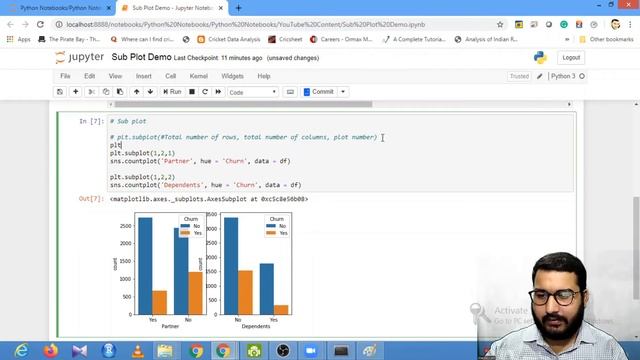Click the Out[7] output prompt
640x360 pixels.
point(91,199)
